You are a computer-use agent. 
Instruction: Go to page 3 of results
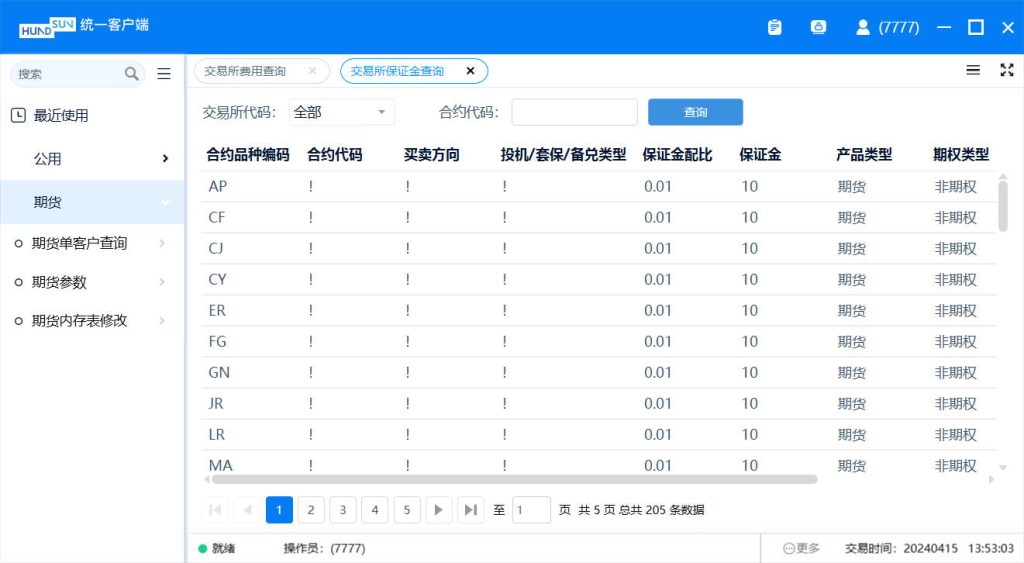pyautogui.click(x=343, y=510)
